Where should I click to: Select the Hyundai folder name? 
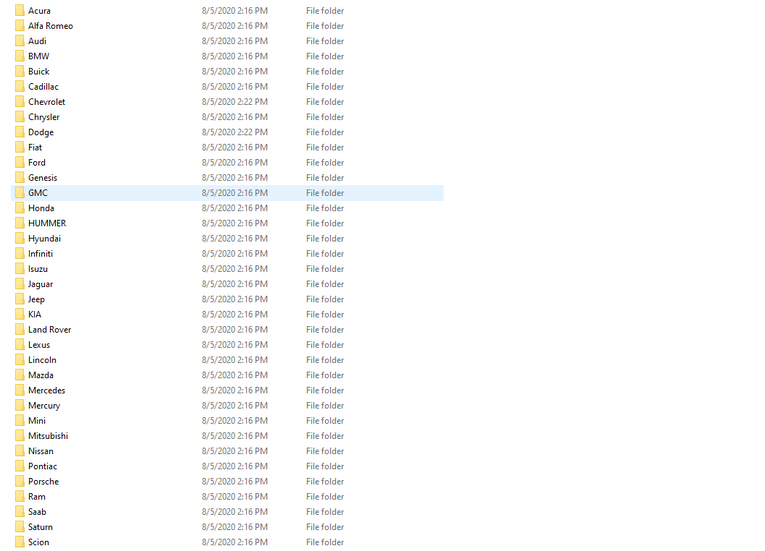click(44, 239)
